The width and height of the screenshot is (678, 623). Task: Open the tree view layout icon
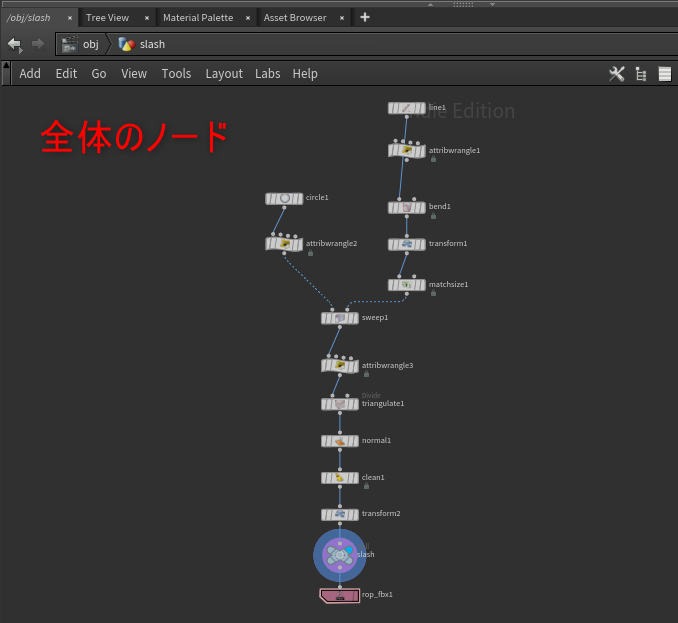[x=641, y=74]
